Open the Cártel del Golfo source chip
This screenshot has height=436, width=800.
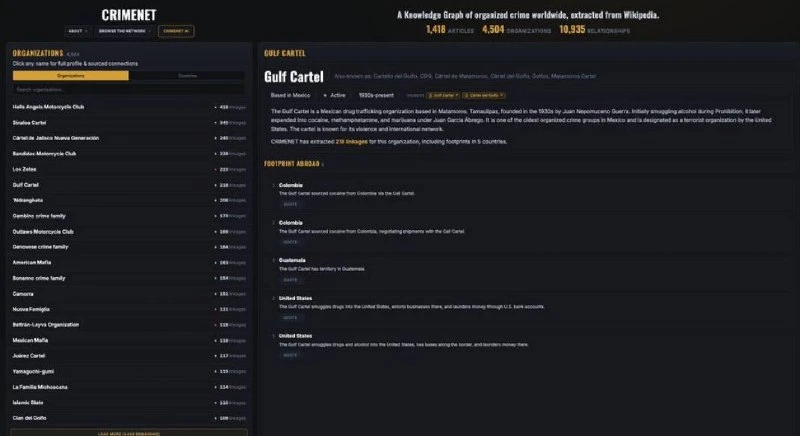click(x=484, y=95)
